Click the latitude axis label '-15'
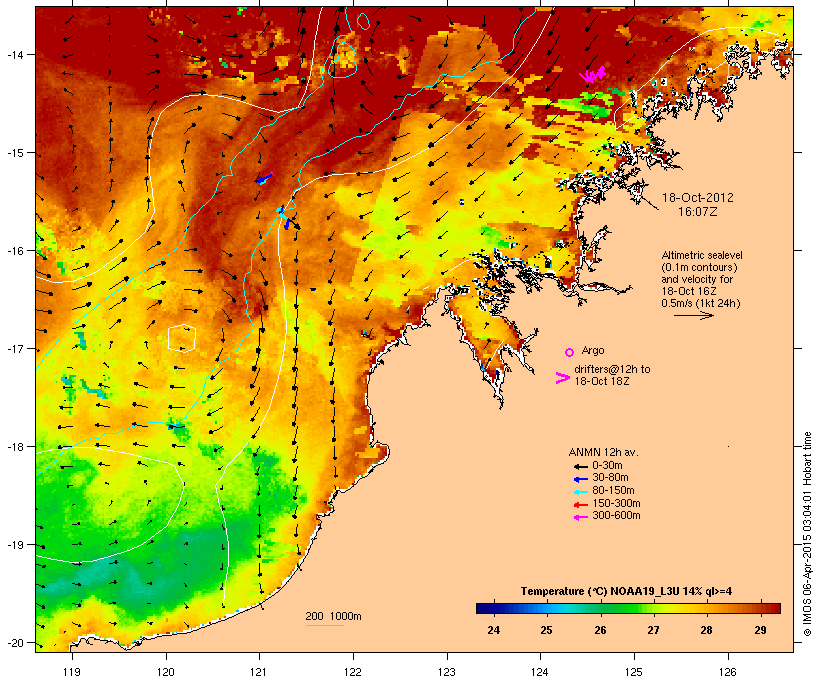Viewport: 820px width, 680px height. pos(15,153)
